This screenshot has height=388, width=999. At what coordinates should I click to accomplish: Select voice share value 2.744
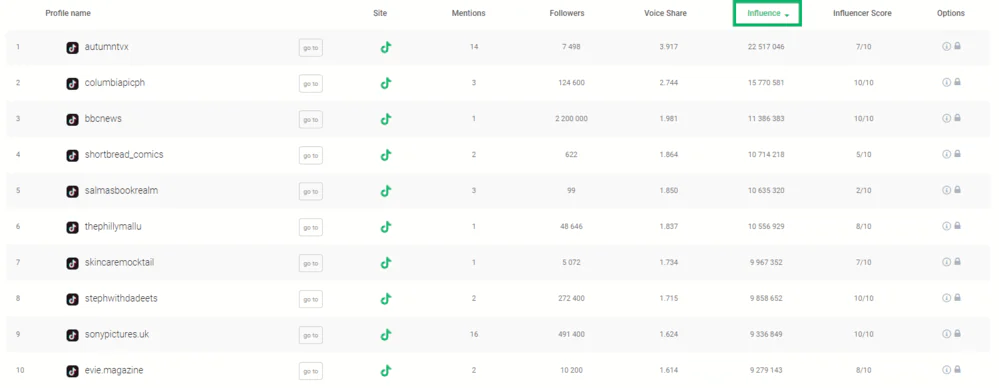click(x=669, y=83)
